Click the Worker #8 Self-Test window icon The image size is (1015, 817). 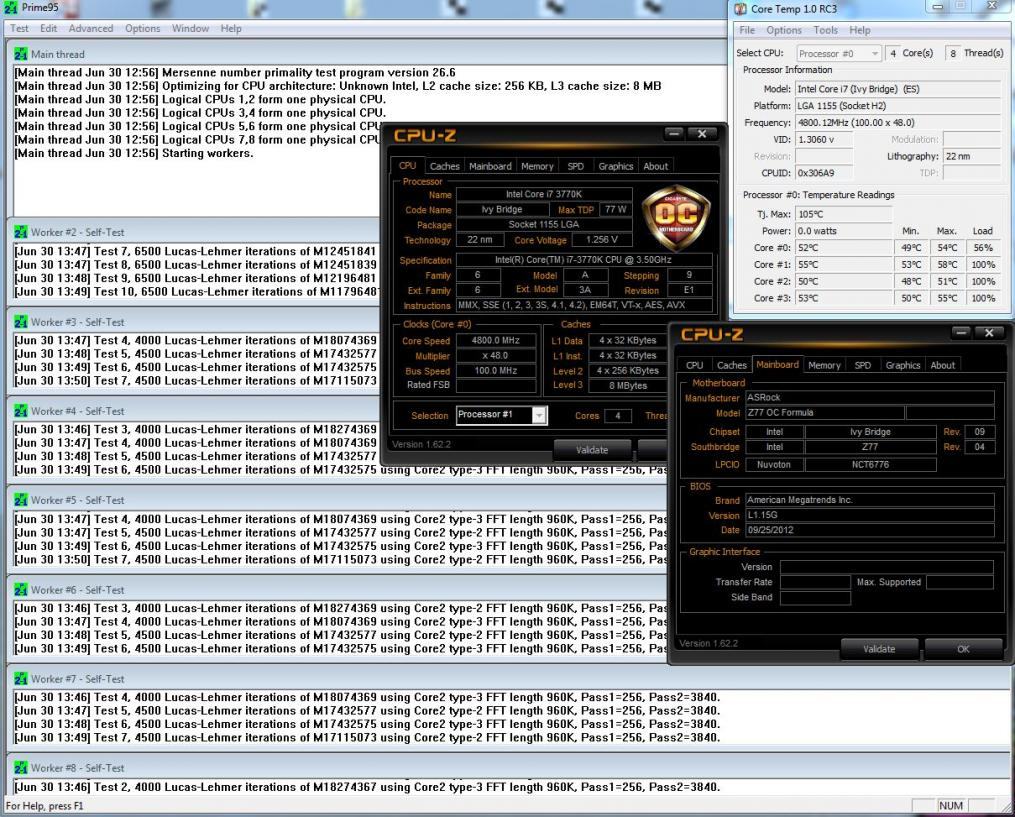pyautogui.click(x=20, y=768)
